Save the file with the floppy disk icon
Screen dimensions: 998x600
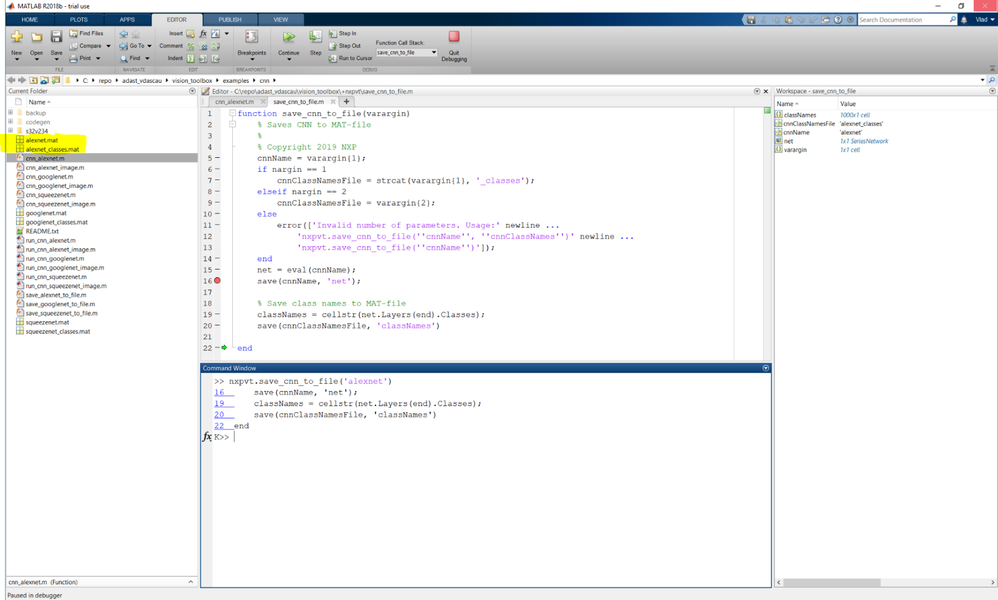[x=56, y=37]
